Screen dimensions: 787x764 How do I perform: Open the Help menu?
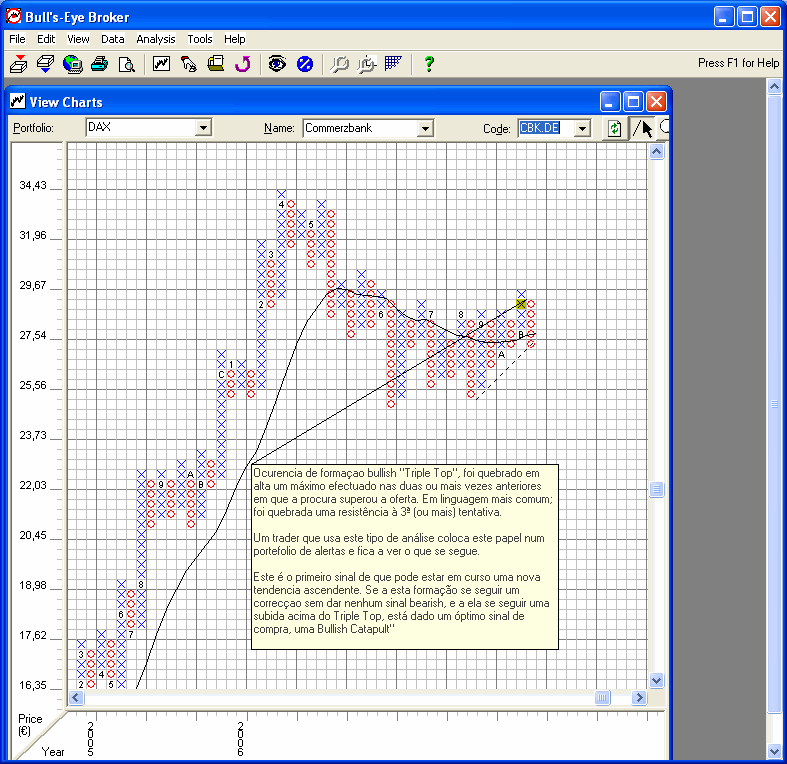click(x=234, y=39)
